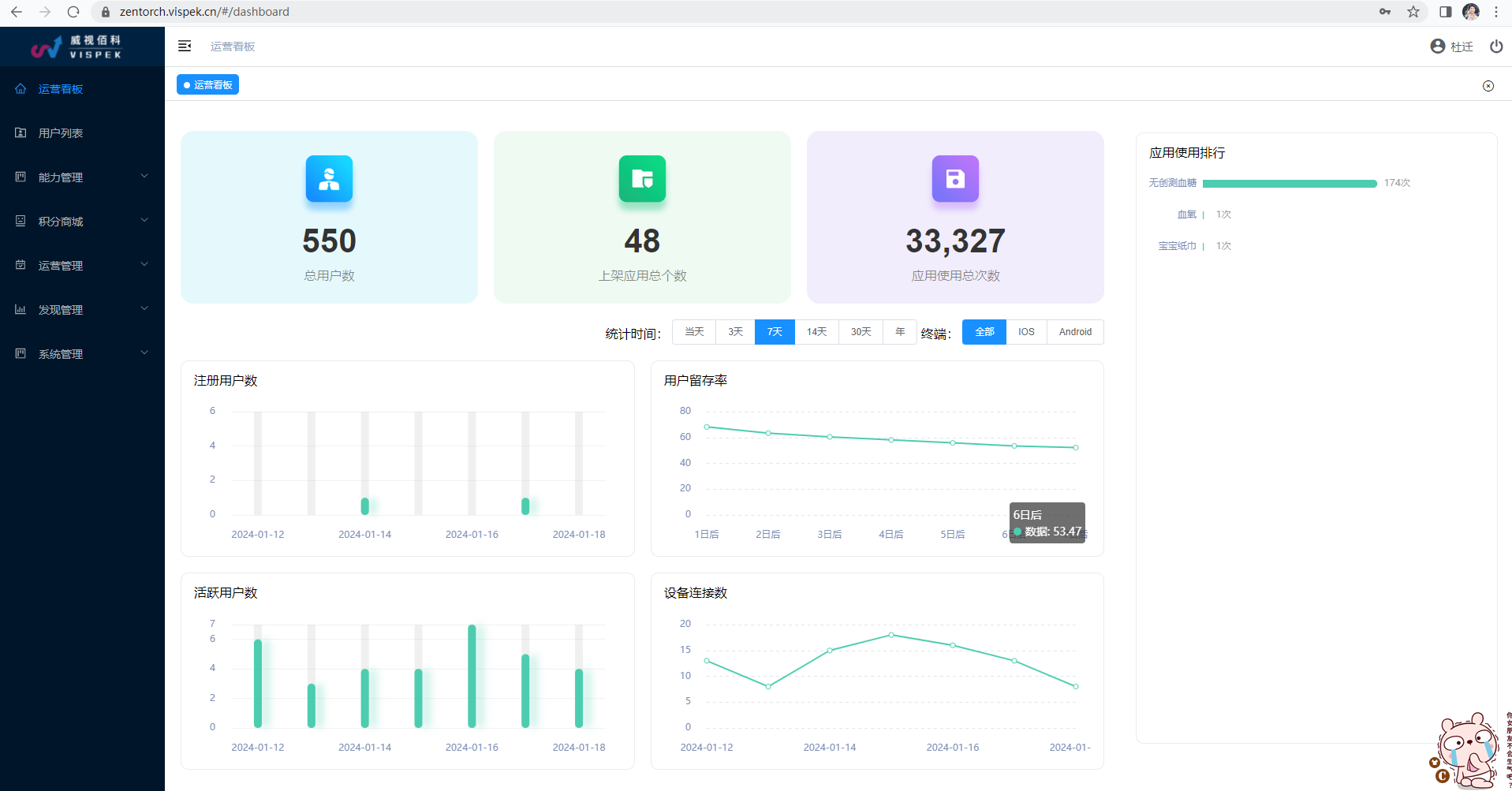Bookmark this page with the star icon
Viewport: 1512px width, 791px height.
click(x=1413, y=12)
